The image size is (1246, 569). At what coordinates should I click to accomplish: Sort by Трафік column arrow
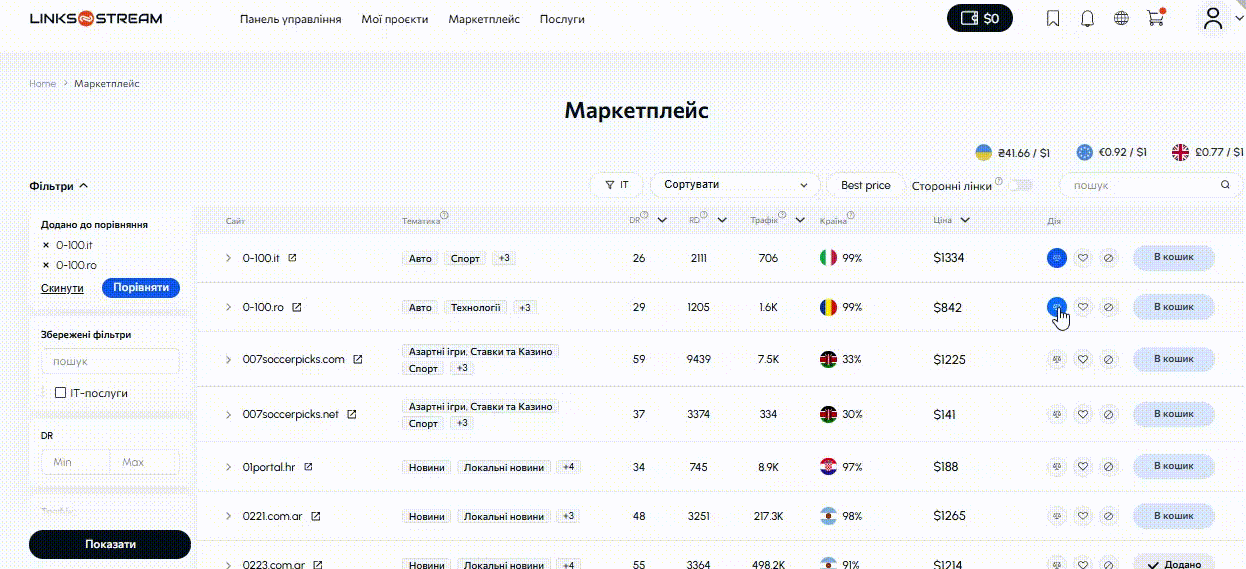(x=800, y=220)
